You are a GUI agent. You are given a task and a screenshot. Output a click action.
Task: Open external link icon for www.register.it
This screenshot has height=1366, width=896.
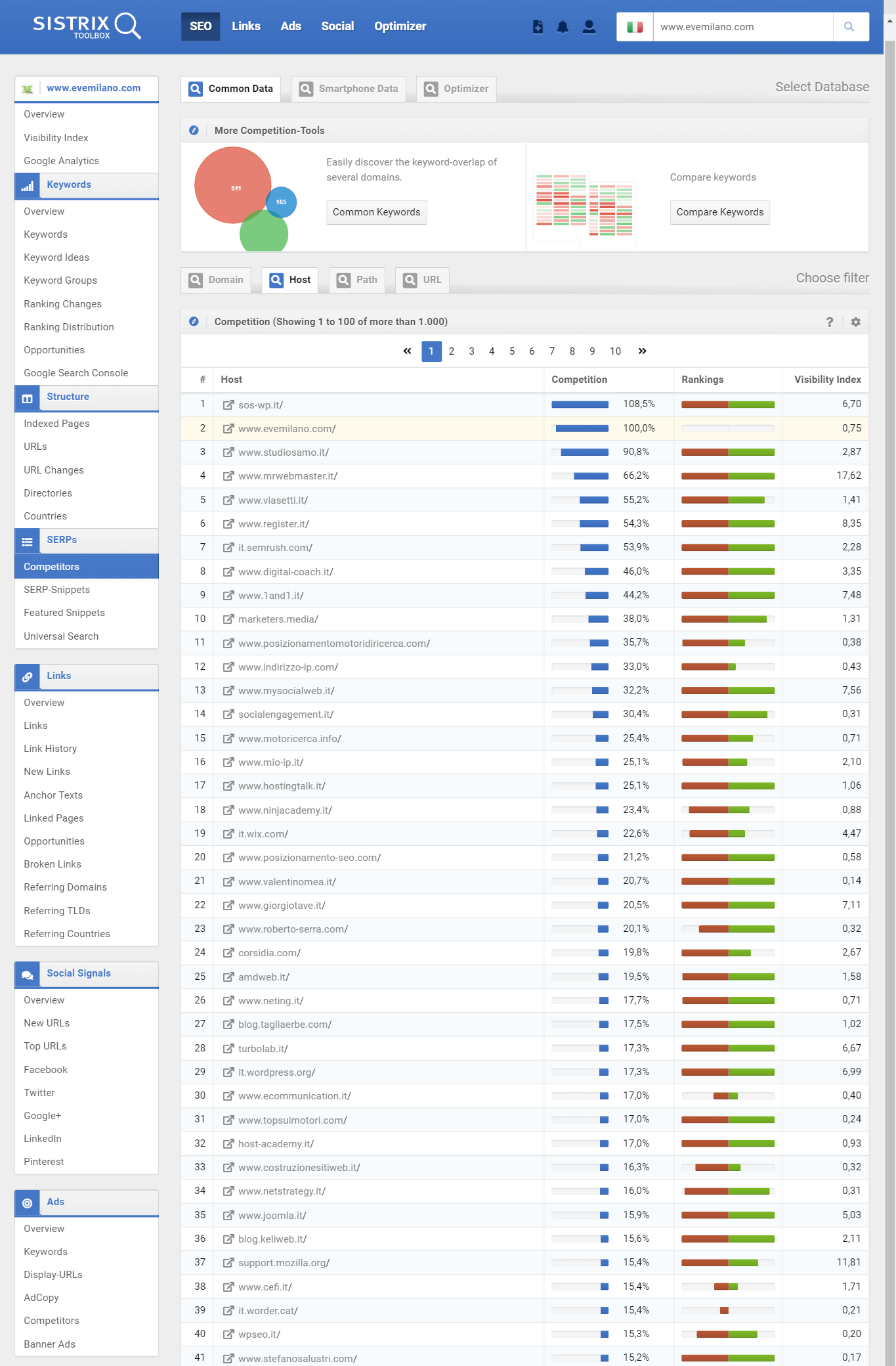[228, 524]
